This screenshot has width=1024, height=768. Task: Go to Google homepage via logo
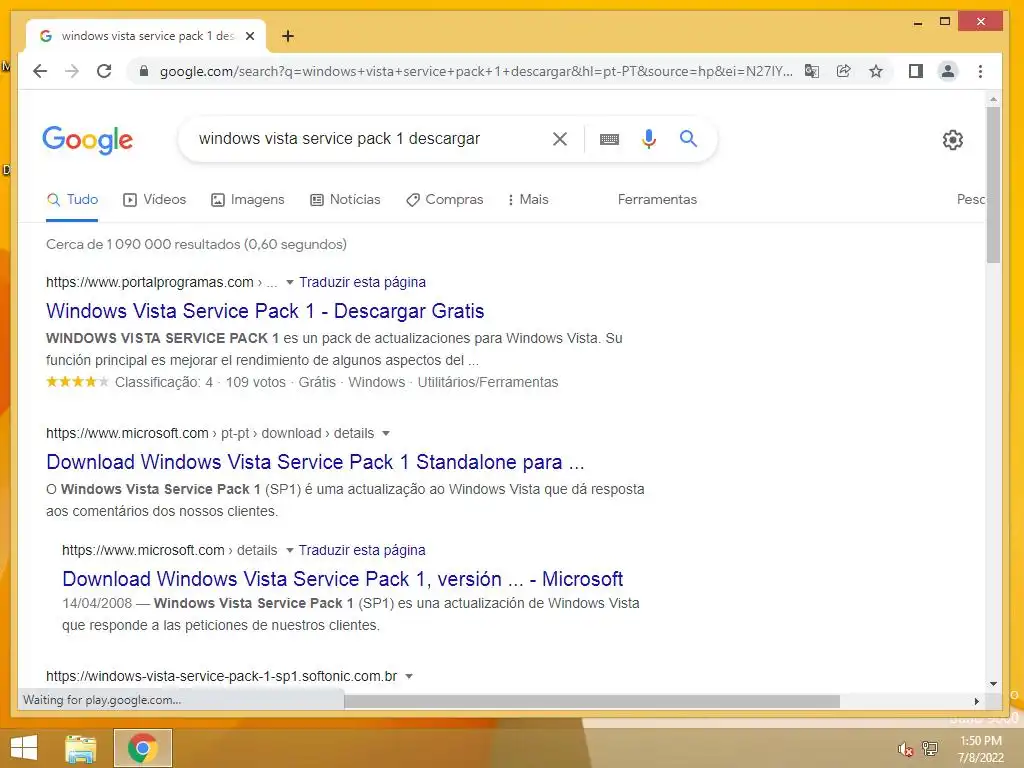[88, 140]
